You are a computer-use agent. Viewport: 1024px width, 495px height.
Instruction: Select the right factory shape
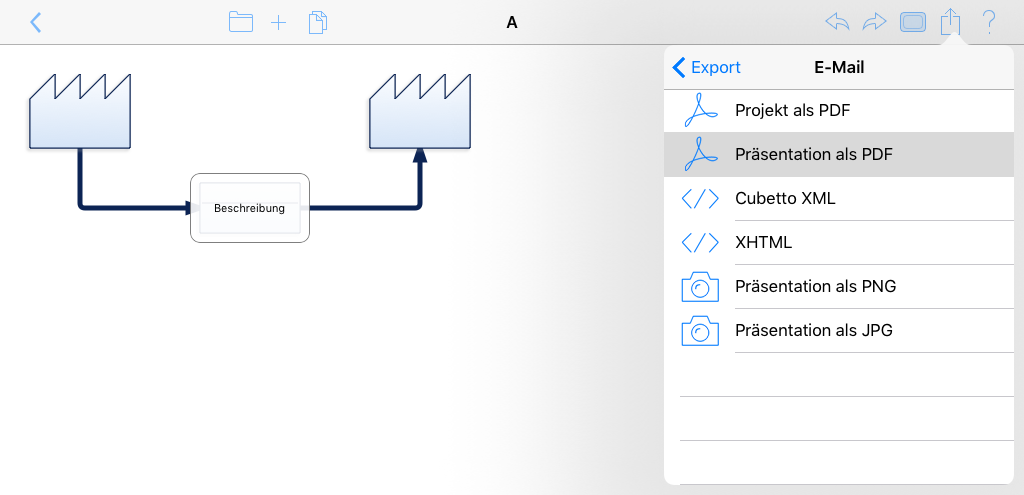tap(420, 111)
